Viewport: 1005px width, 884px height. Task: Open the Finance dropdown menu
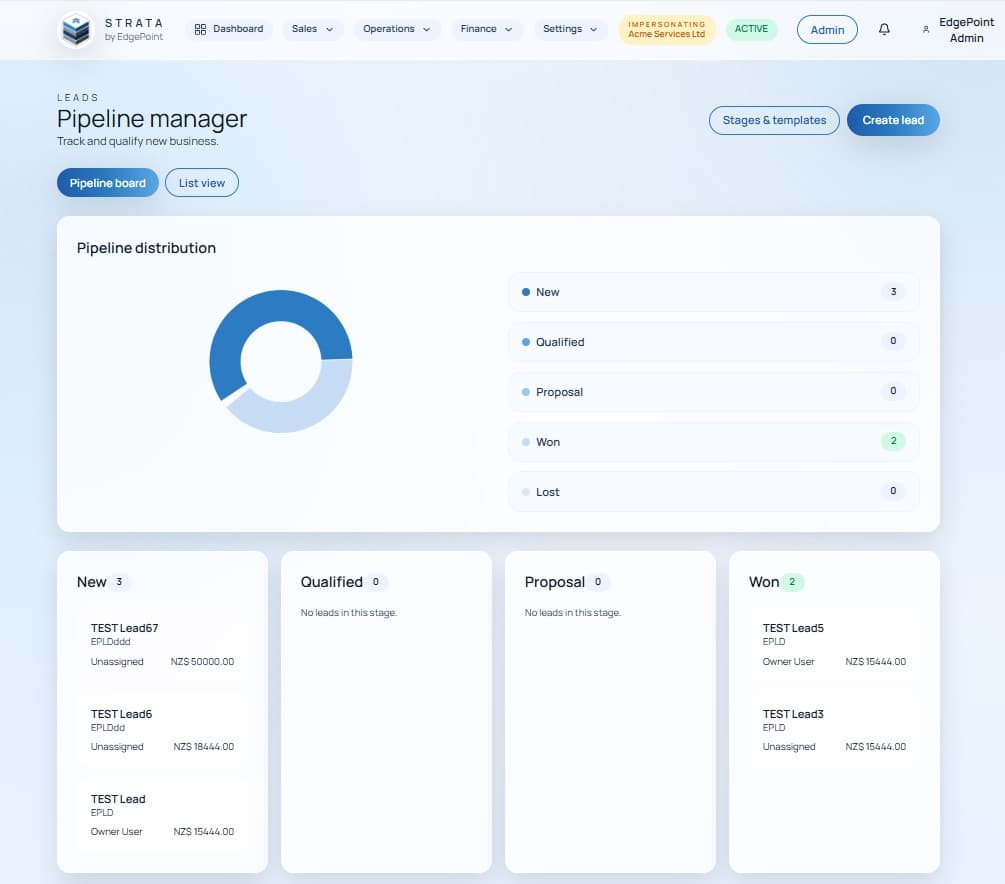[486, 29]
